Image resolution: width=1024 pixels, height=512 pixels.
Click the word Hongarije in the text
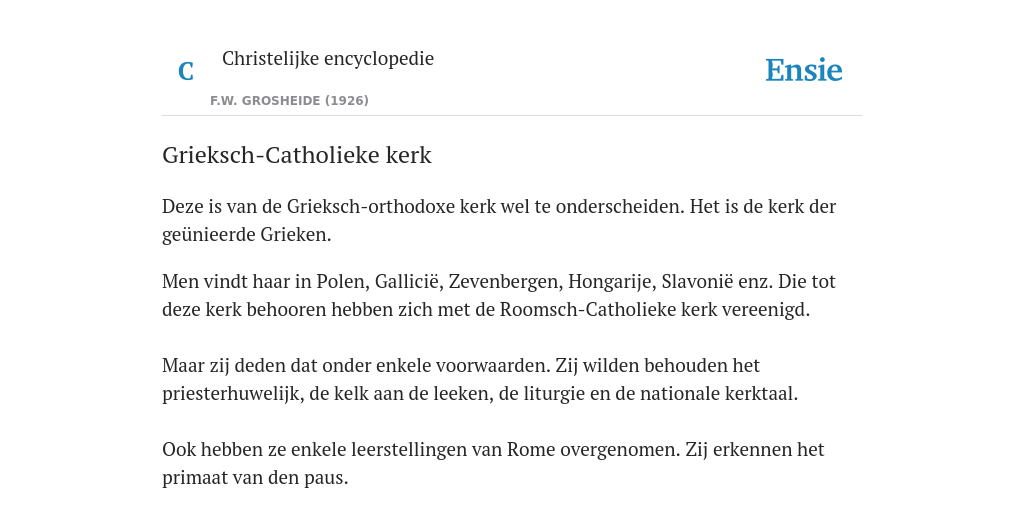point(612,282)
